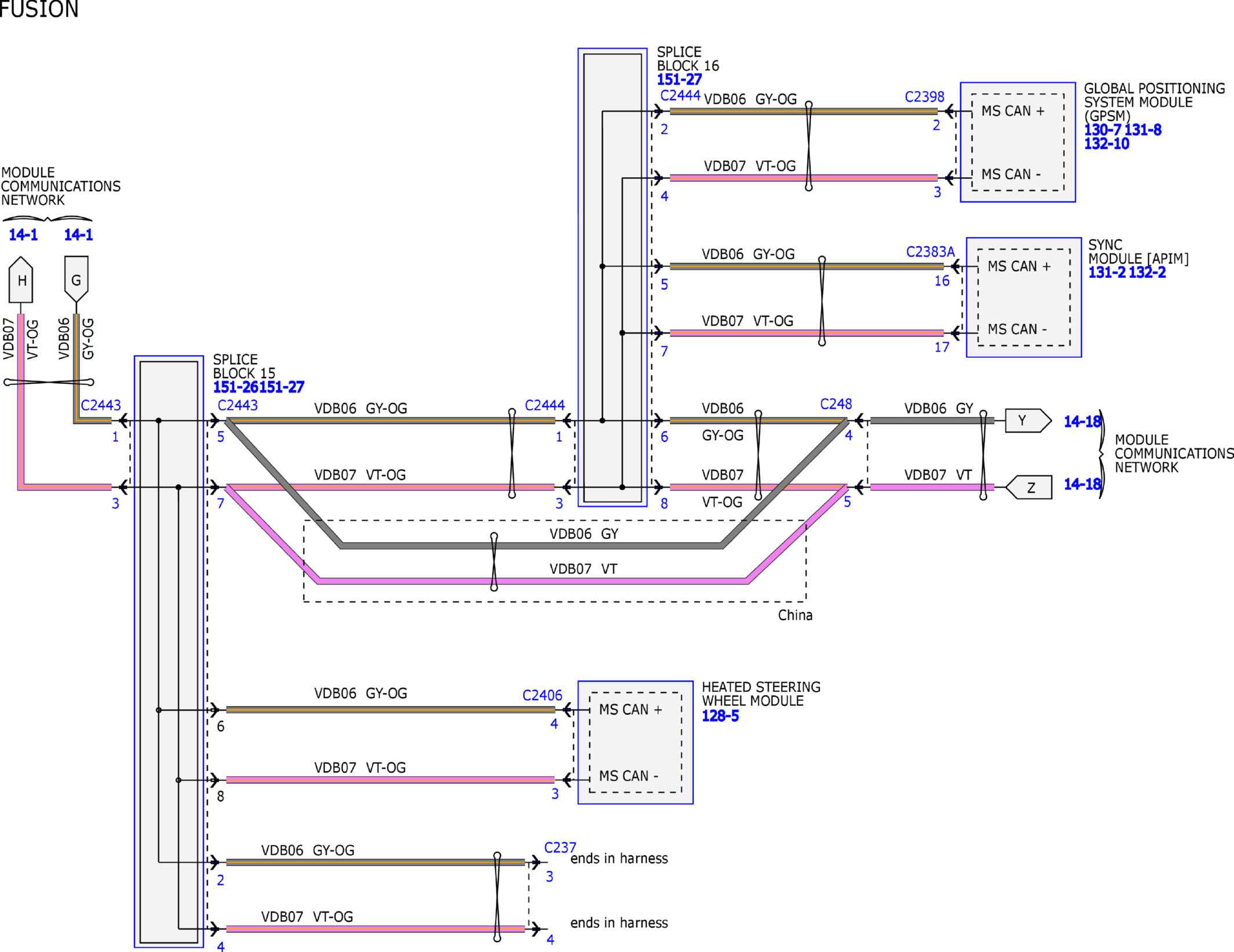This screenshot has height=952, width=1234.
Task: Click the SYNC MODULE [APIM] label
Action: (1138, 251)
